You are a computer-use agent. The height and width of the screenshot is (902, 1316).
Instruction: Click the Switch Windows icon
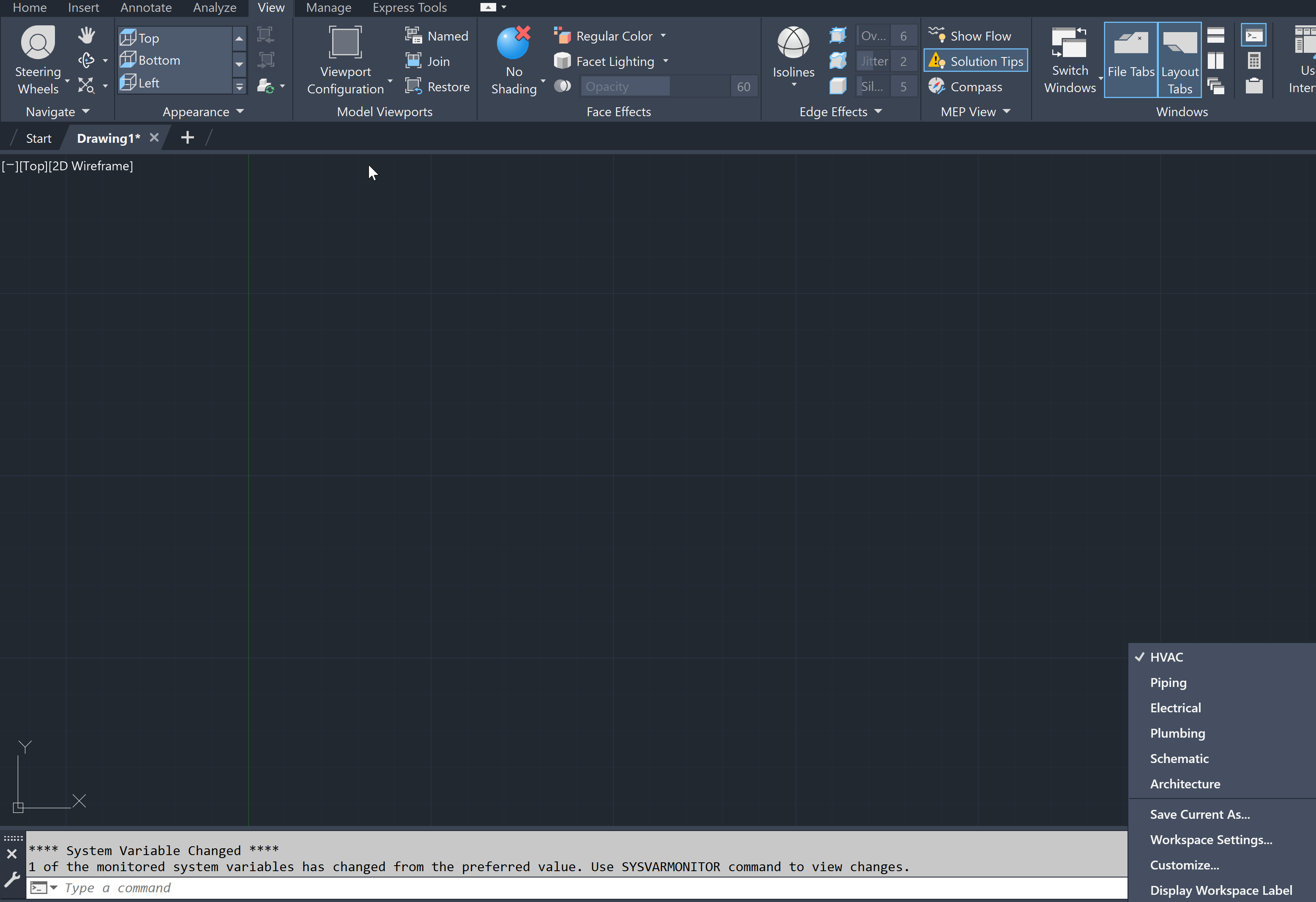point(1069,43)
